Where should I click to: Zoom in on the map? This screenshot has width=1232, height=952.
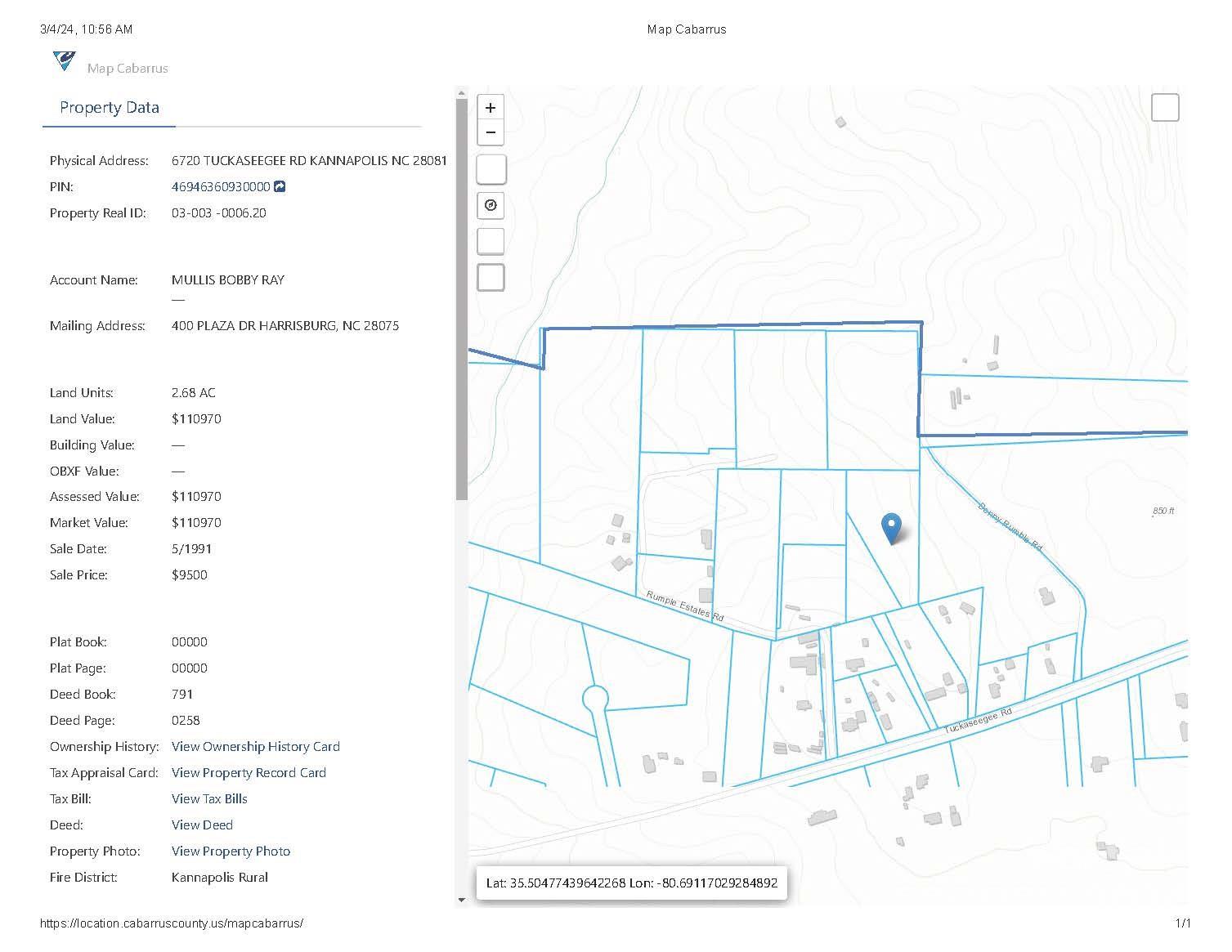coord(491,108)
